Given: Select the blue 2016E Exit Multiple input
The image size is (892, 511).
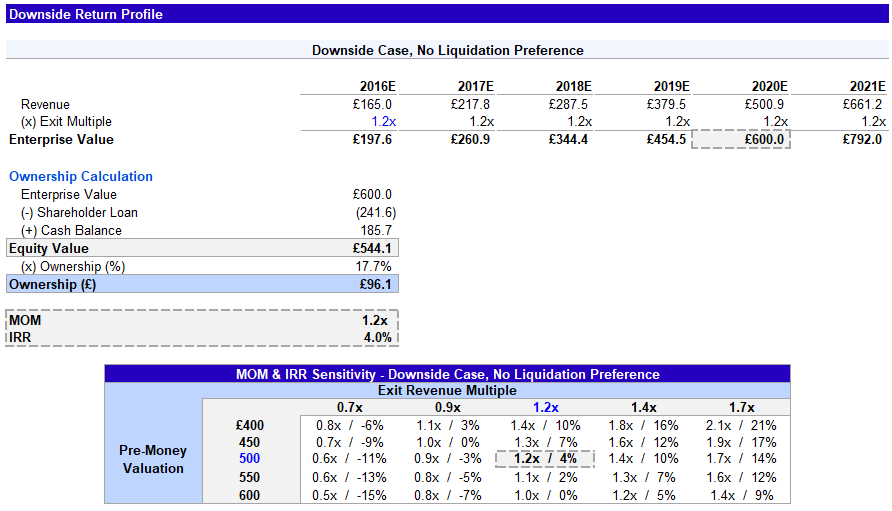Looking at the screenshot, I should 381,122.
